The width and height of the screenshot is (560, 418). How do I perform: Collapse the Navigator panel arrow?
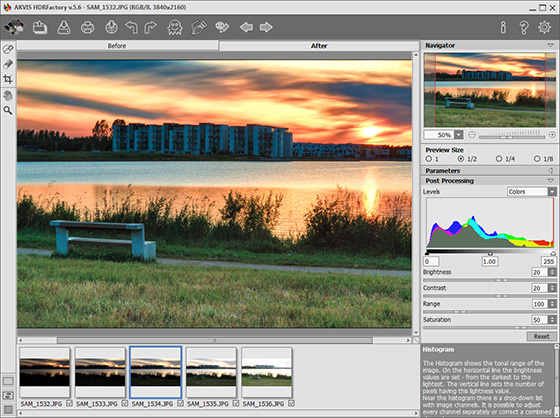point(550,45)
